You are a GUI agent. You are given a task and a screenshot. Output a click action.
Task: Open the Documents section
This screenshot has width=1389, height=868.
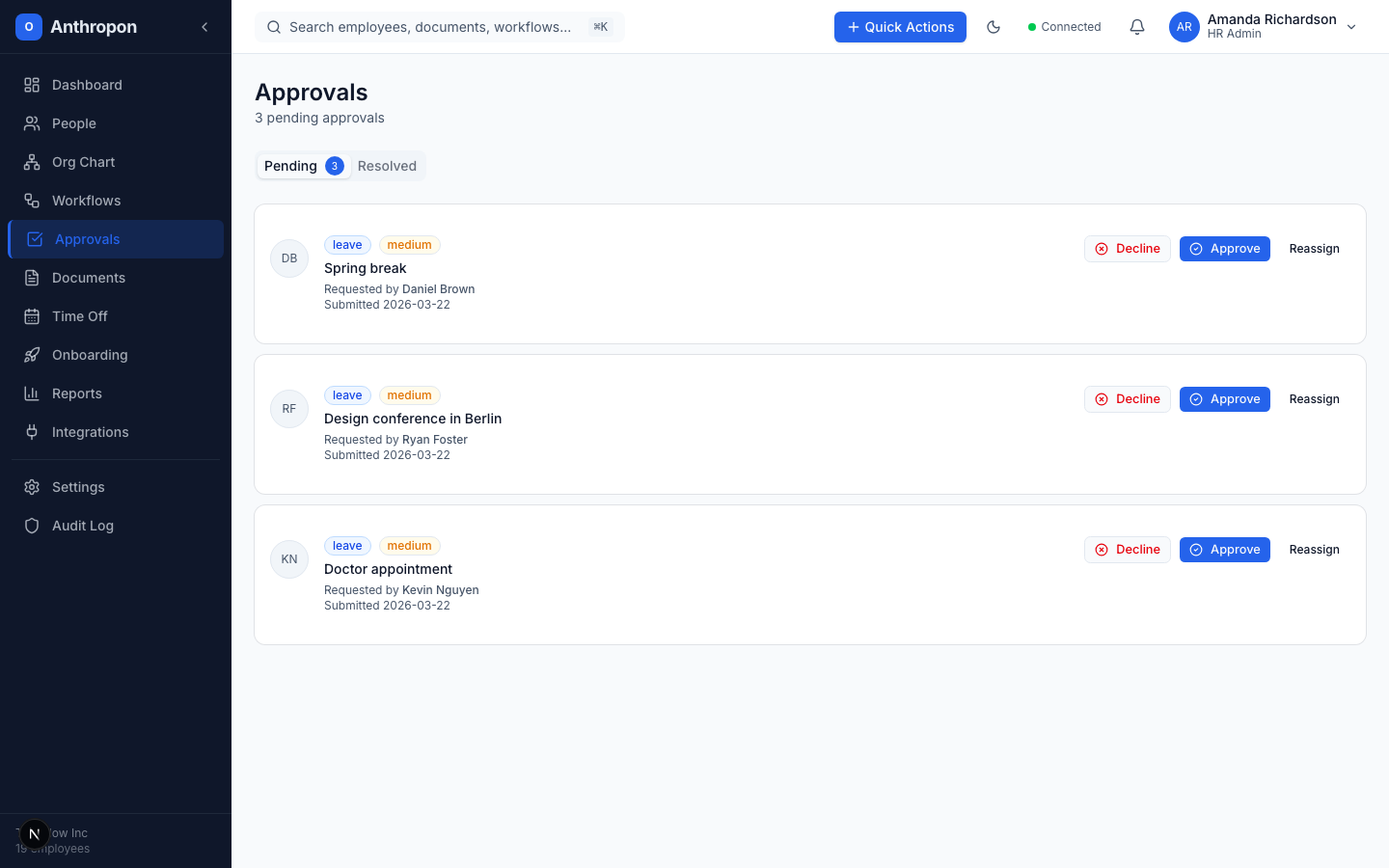pyautogui.click(x=89, y=278)
